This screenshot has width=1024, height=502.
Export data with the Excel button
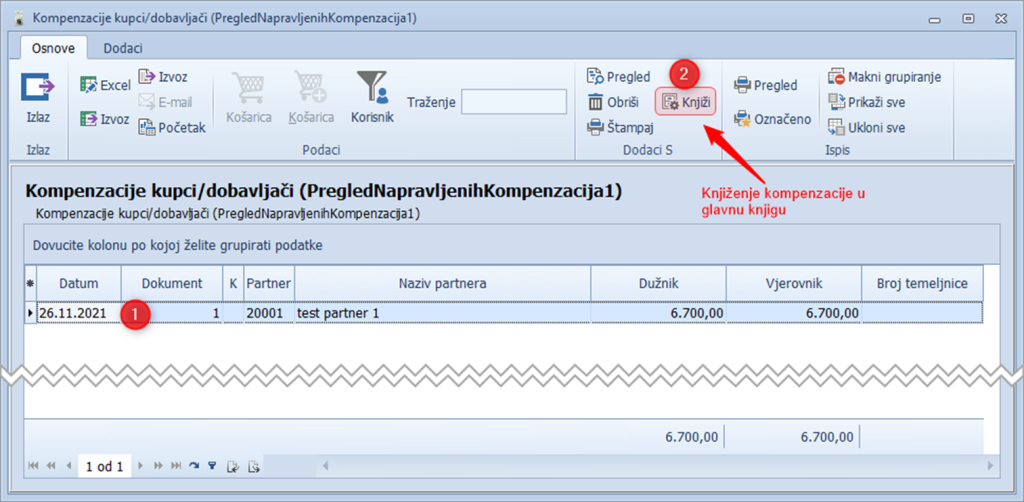point(105,85)
